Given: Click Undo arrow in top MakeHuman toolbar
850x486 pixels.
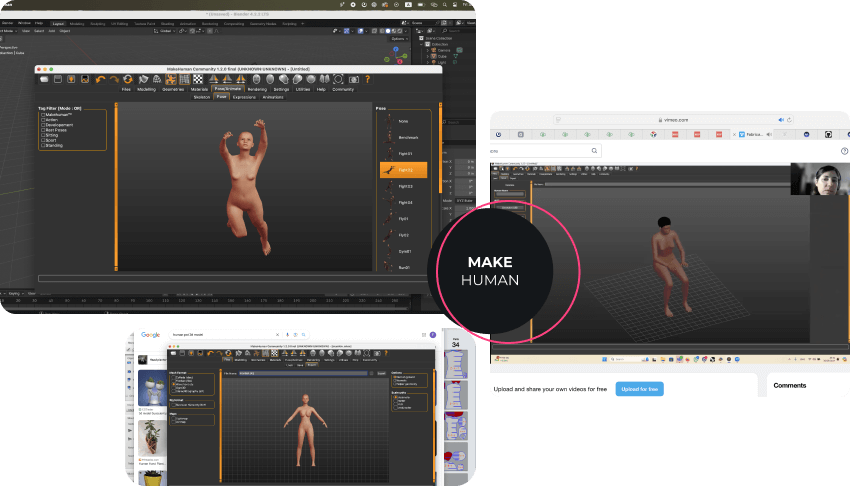Looking at the screenshot, I should 100,80.
